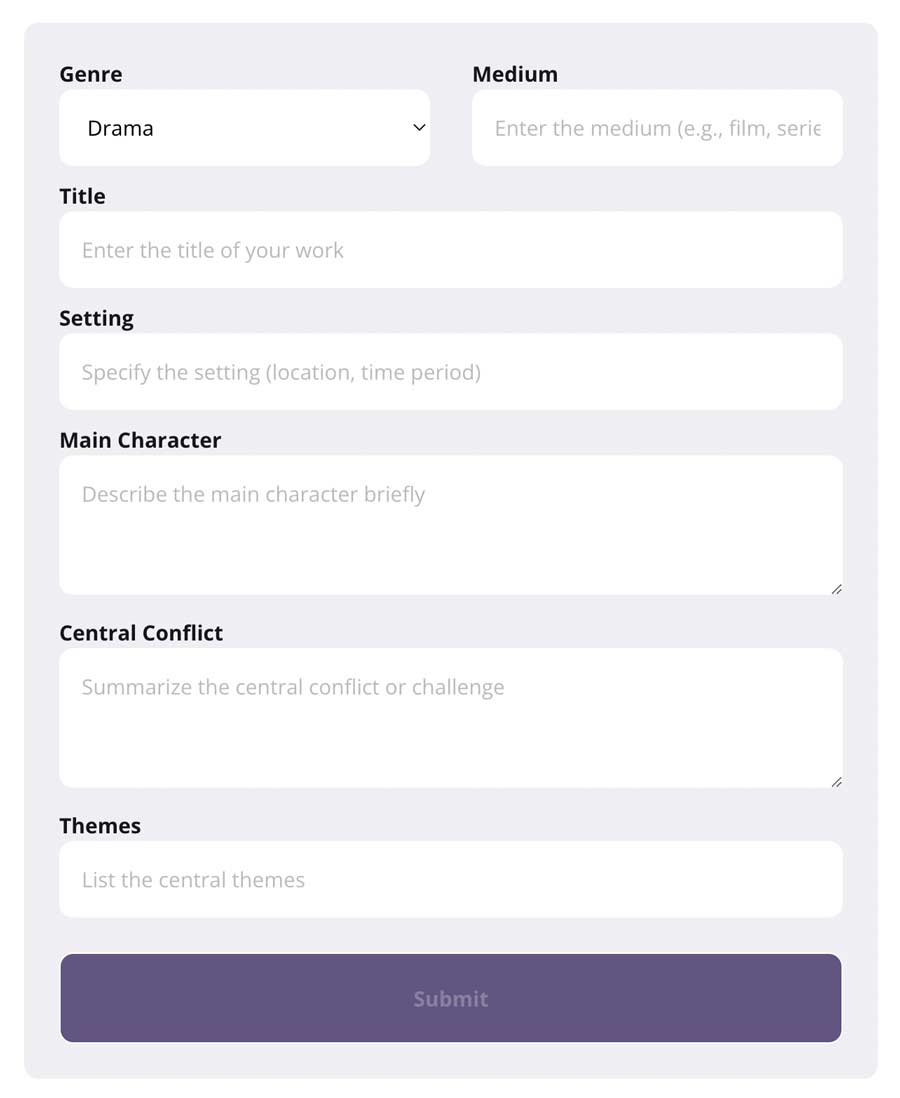The image size is (900, 1098).
Task: Click the Central Conflict textarea resize handle
Action: click(x=836, y=782)
